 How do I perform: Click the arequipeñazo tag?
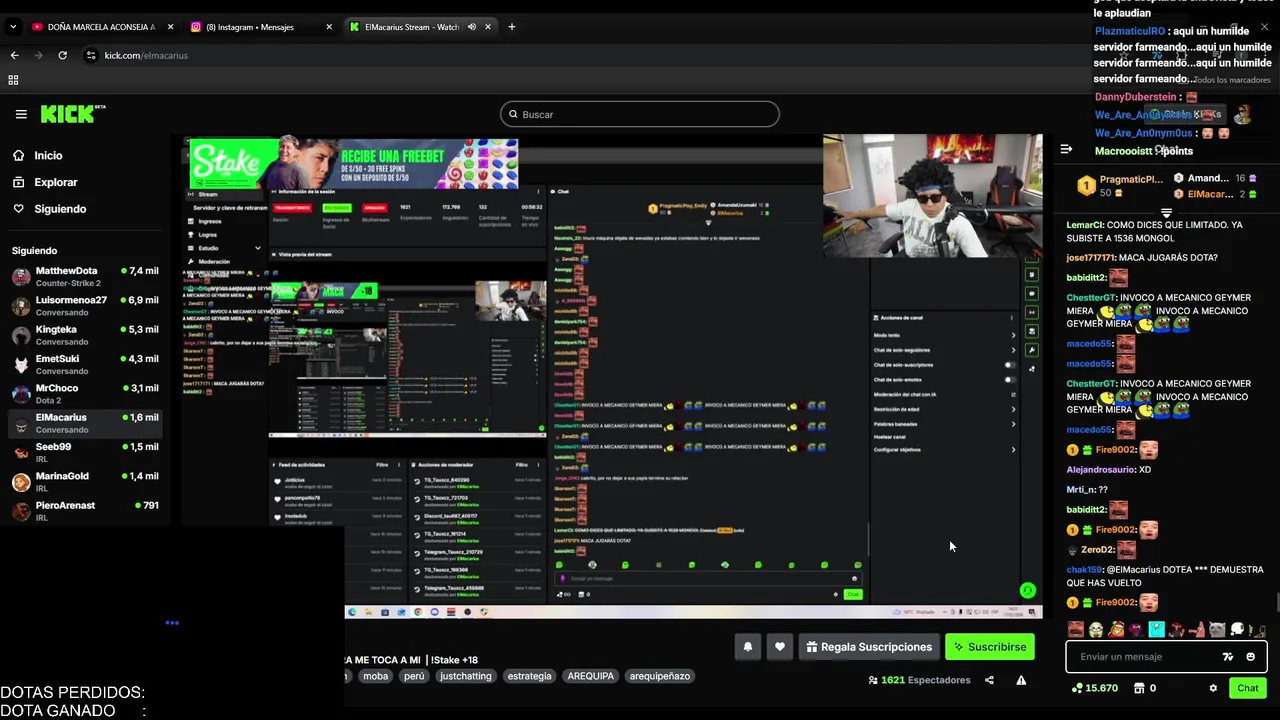point(660,676)
